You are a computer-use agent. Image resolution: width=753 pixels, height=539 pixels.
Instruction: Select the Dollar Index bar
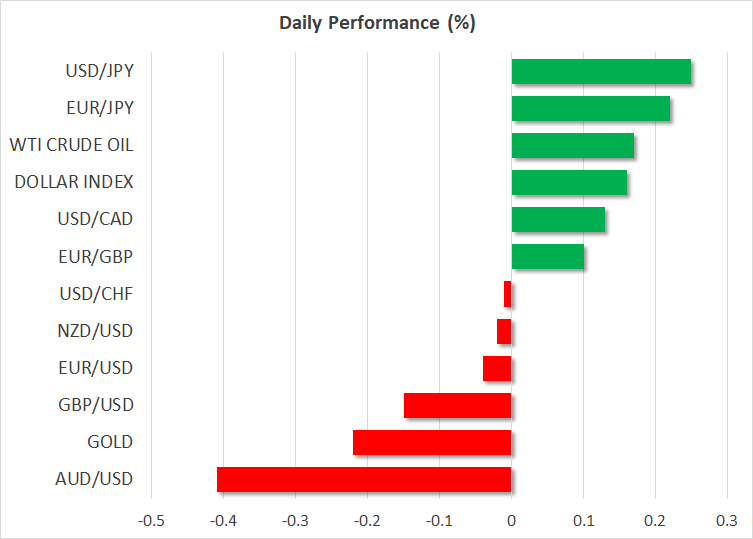coord(569,182)
